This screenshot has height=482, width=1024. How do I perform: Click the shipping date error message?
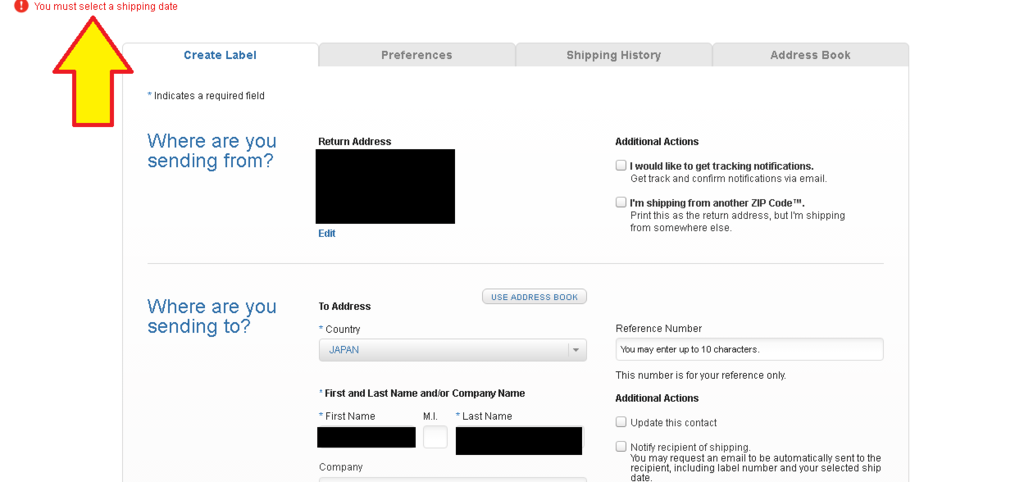pos(106,7)
